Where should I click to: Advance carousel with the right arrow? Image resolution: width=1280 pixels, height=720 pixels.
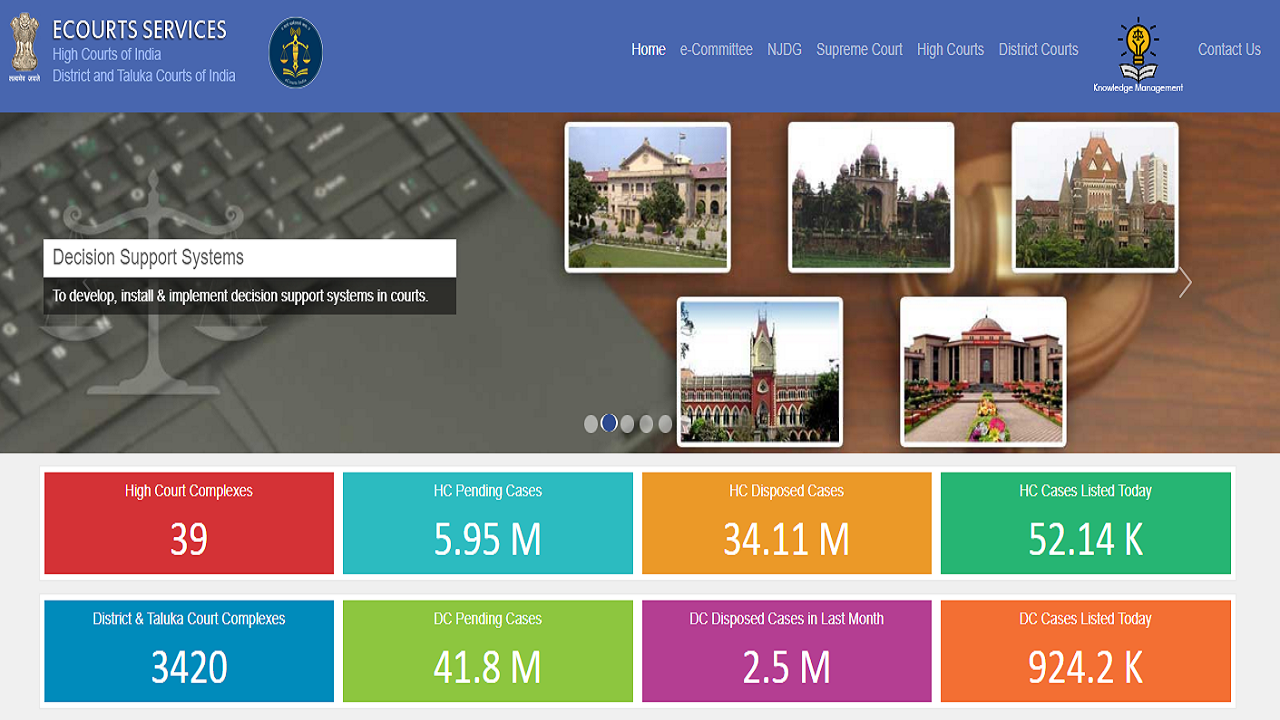(1185, 283)
